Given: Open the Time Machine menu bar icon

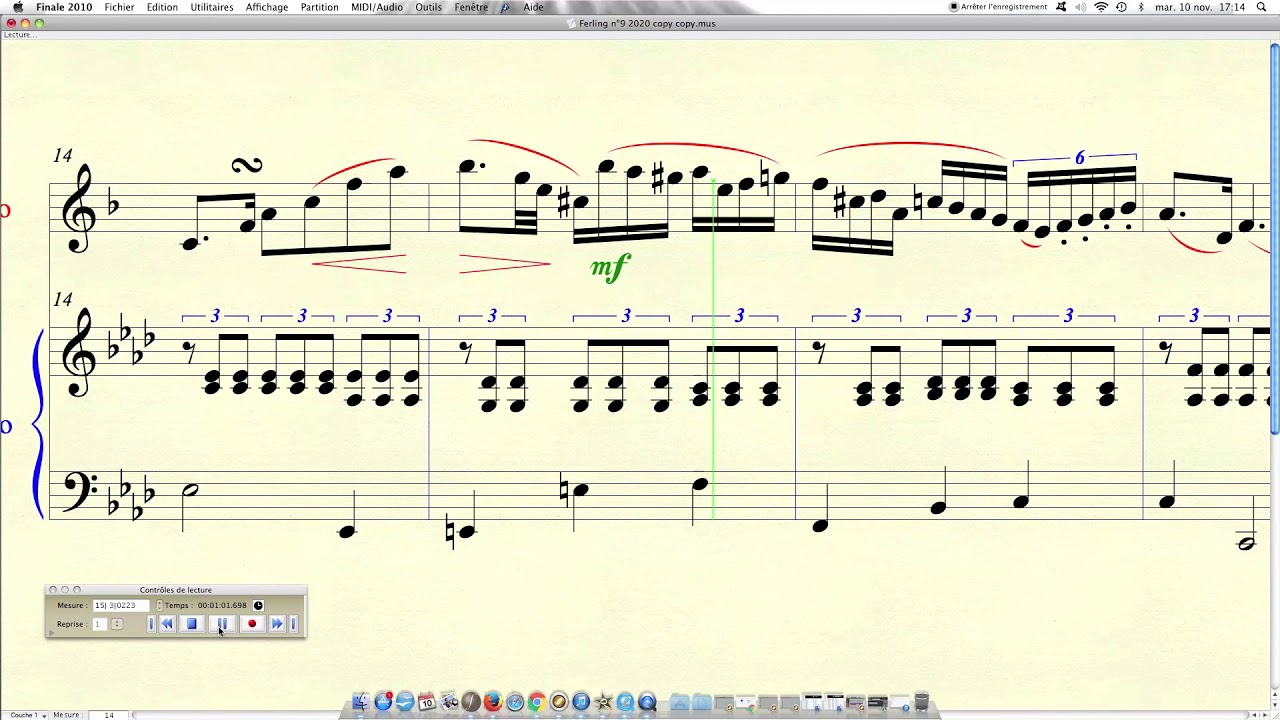Looking at the screenshot, I should [1121, 7].
